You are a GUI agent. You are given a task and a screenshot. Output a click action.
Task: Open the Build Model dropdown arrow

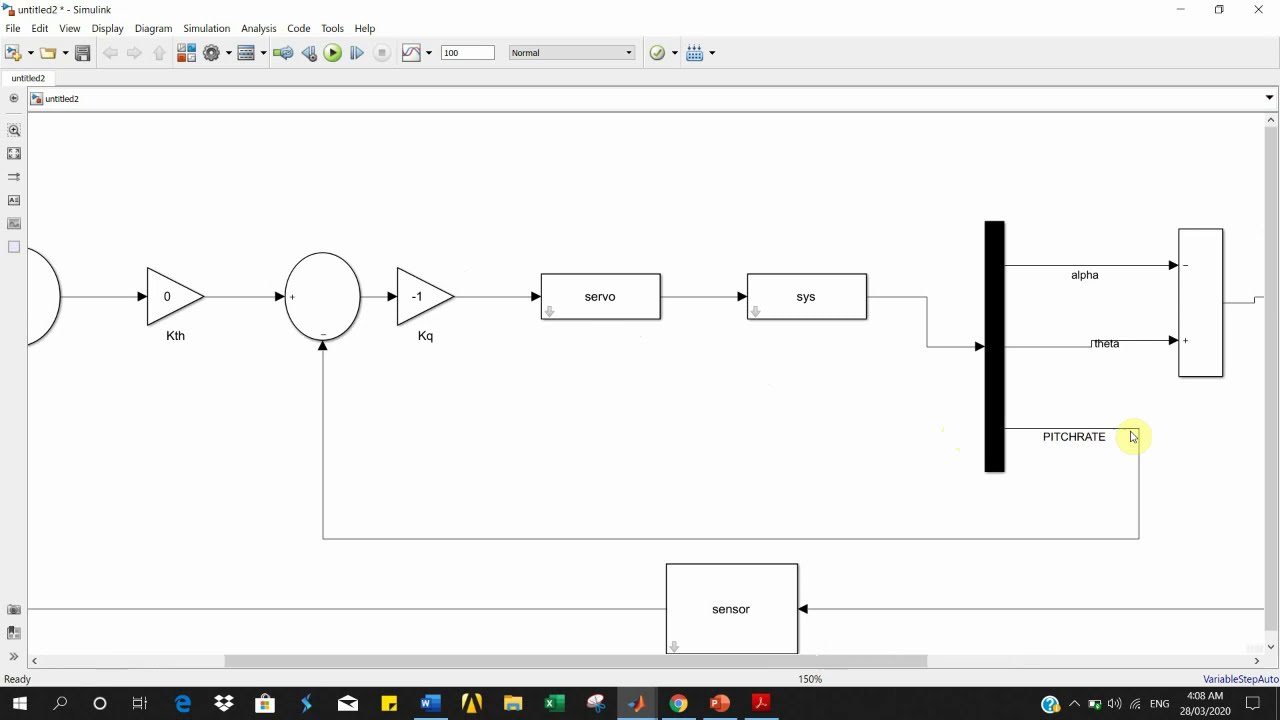[712, 53]
